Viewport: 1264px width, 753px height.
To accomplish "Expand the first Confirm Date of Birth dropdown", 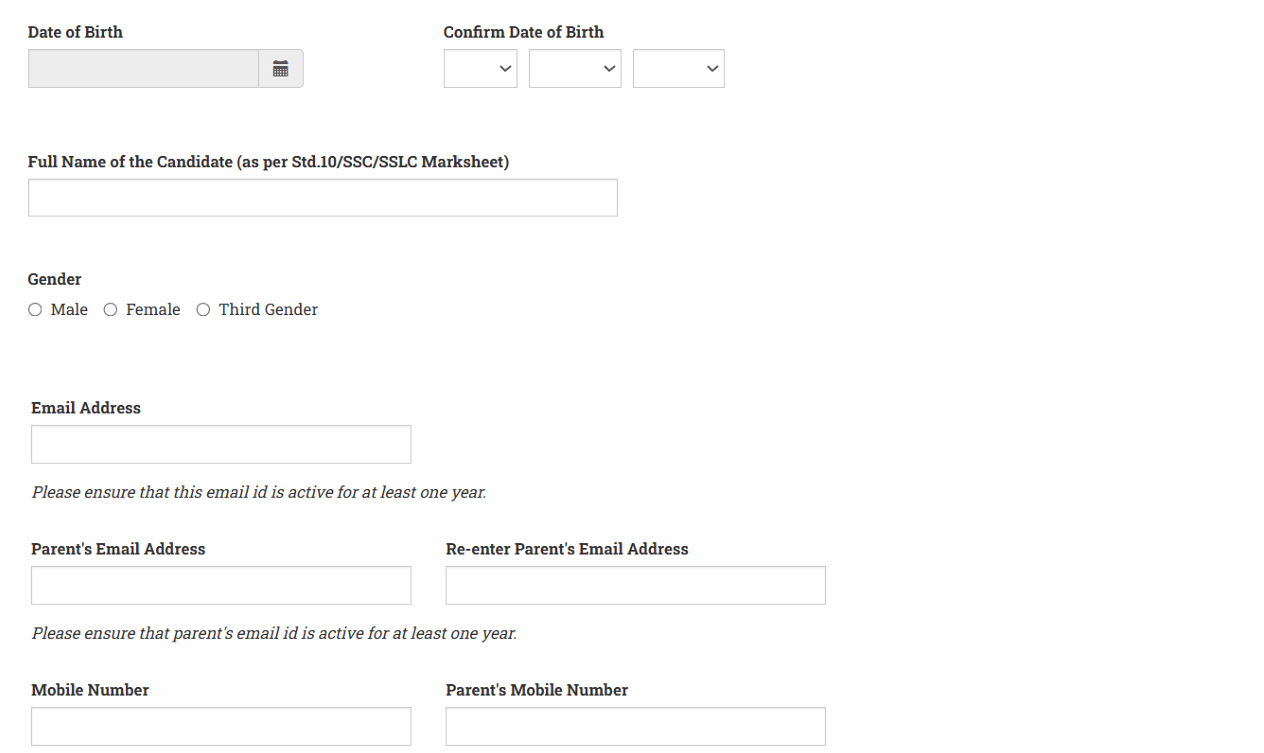I will pyautogui.click(x=480, y=69).
